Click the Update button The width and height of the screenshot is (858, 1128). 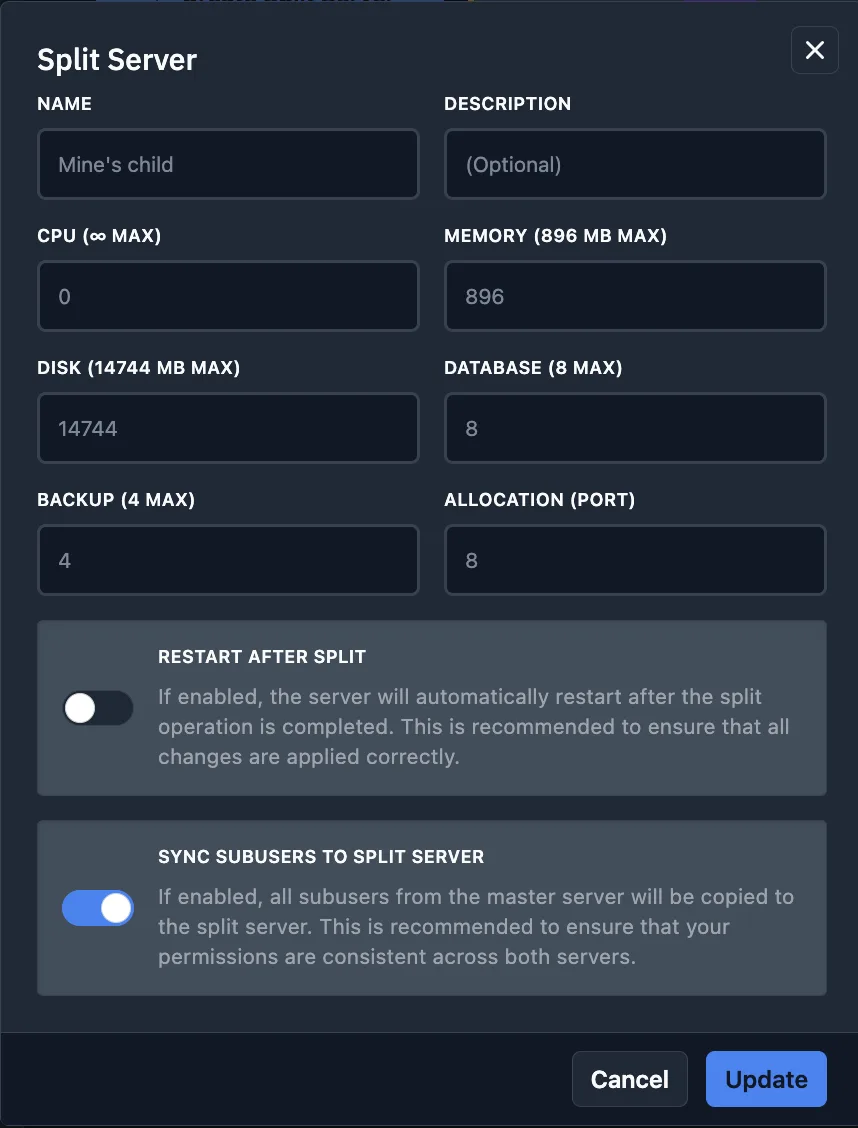point(766,1079)
